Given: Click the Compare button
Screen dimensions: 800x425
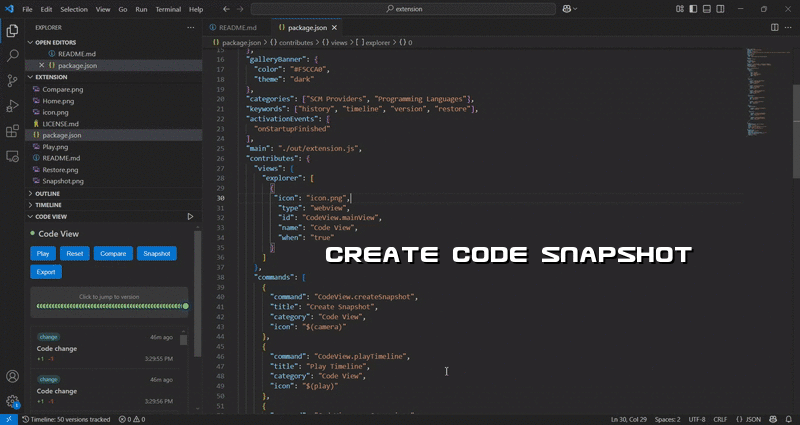Looking at the screenshot, I should [x=113, y=254].
